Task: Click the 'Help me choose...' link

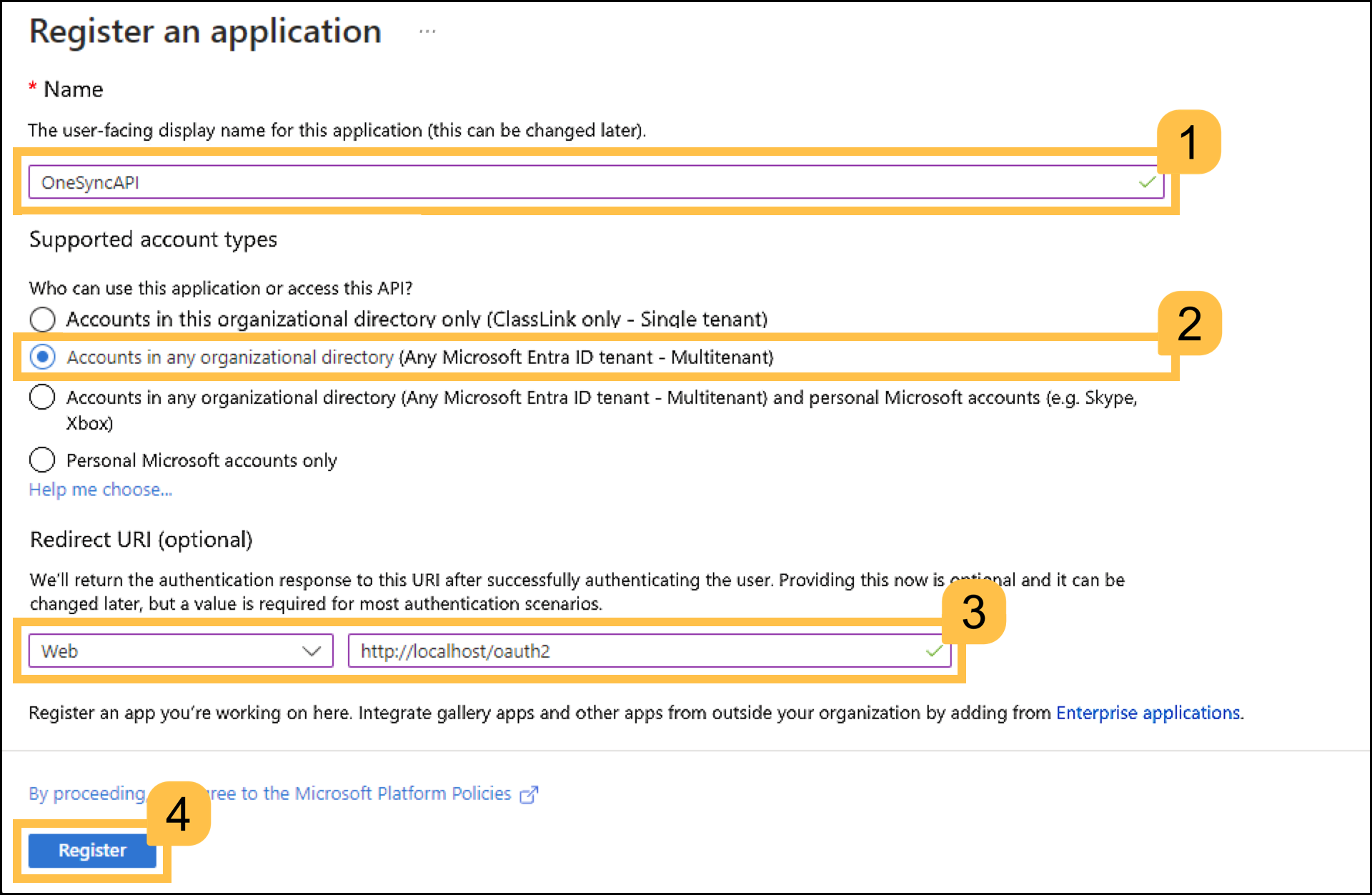Action: (100, 489)
